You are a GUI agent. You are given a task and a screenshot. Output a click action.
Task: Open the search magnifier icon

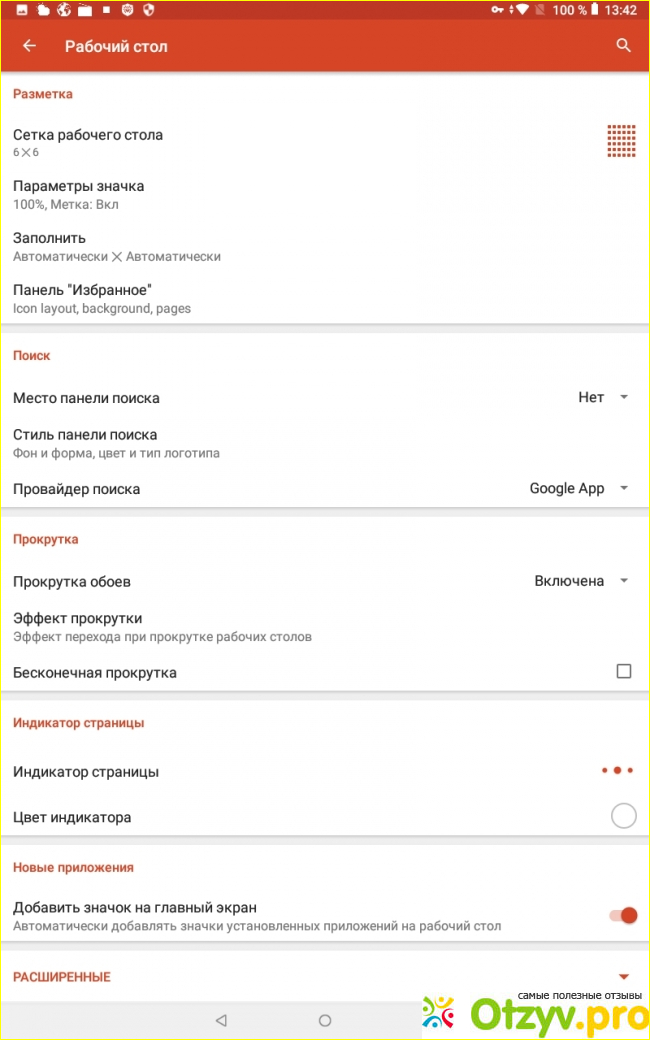tap(623, 45)
